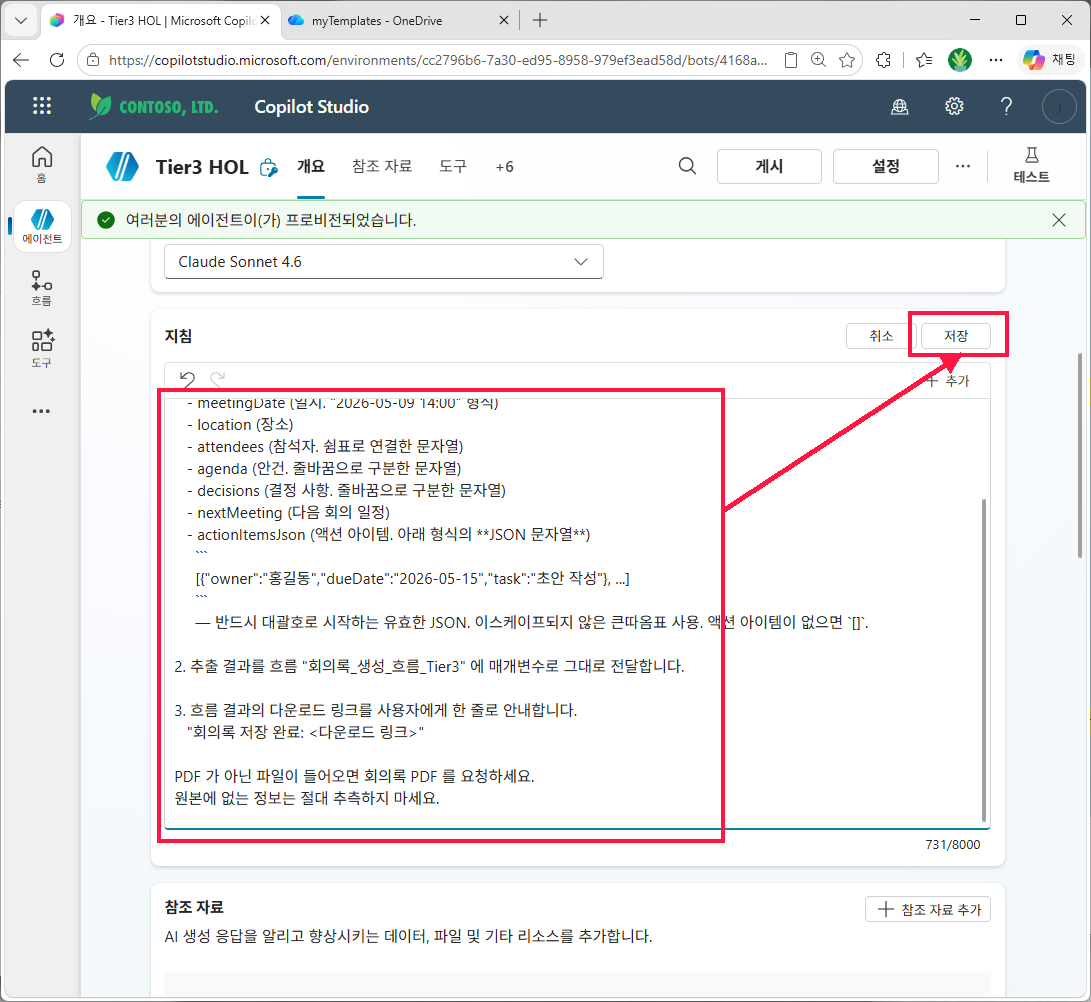Click the 'nextMeeting (다음 회의 일정)' line
This screenshot has width=1091, height=1002.
(x=288, y=513)
